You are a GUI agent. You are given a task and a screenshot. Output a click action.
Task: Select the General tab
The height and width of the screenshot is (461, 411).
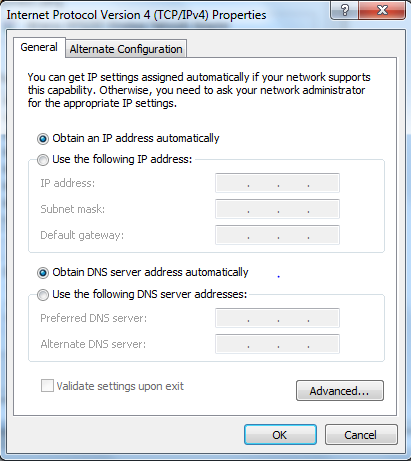39,47
